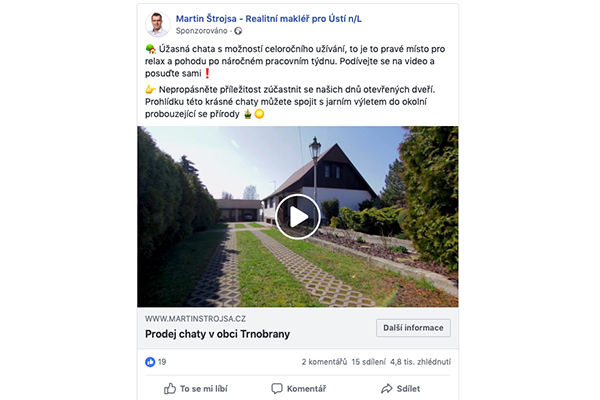This screenshot has width=600, height=400.
Task: Open the 15 sdílení list
Action: [x=368, y=362]
